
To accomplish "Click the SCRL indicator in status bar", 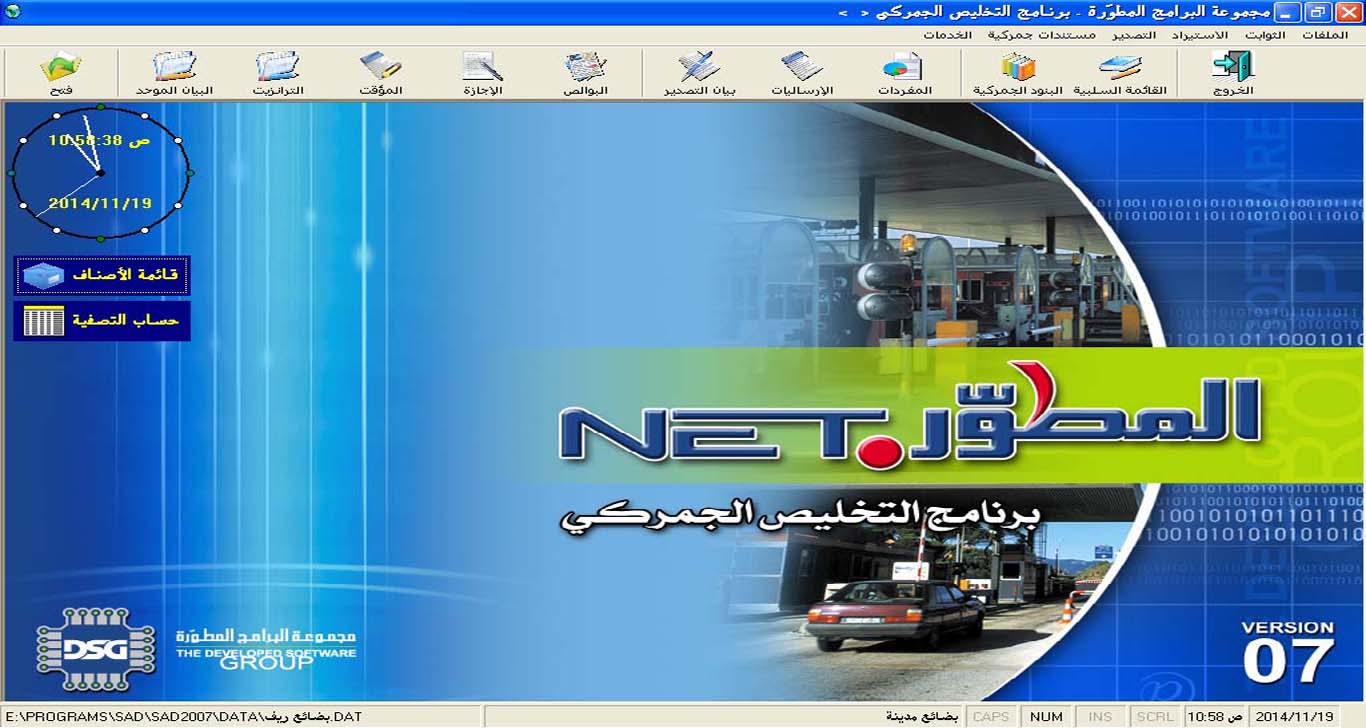I will (x=1155, y=717).
